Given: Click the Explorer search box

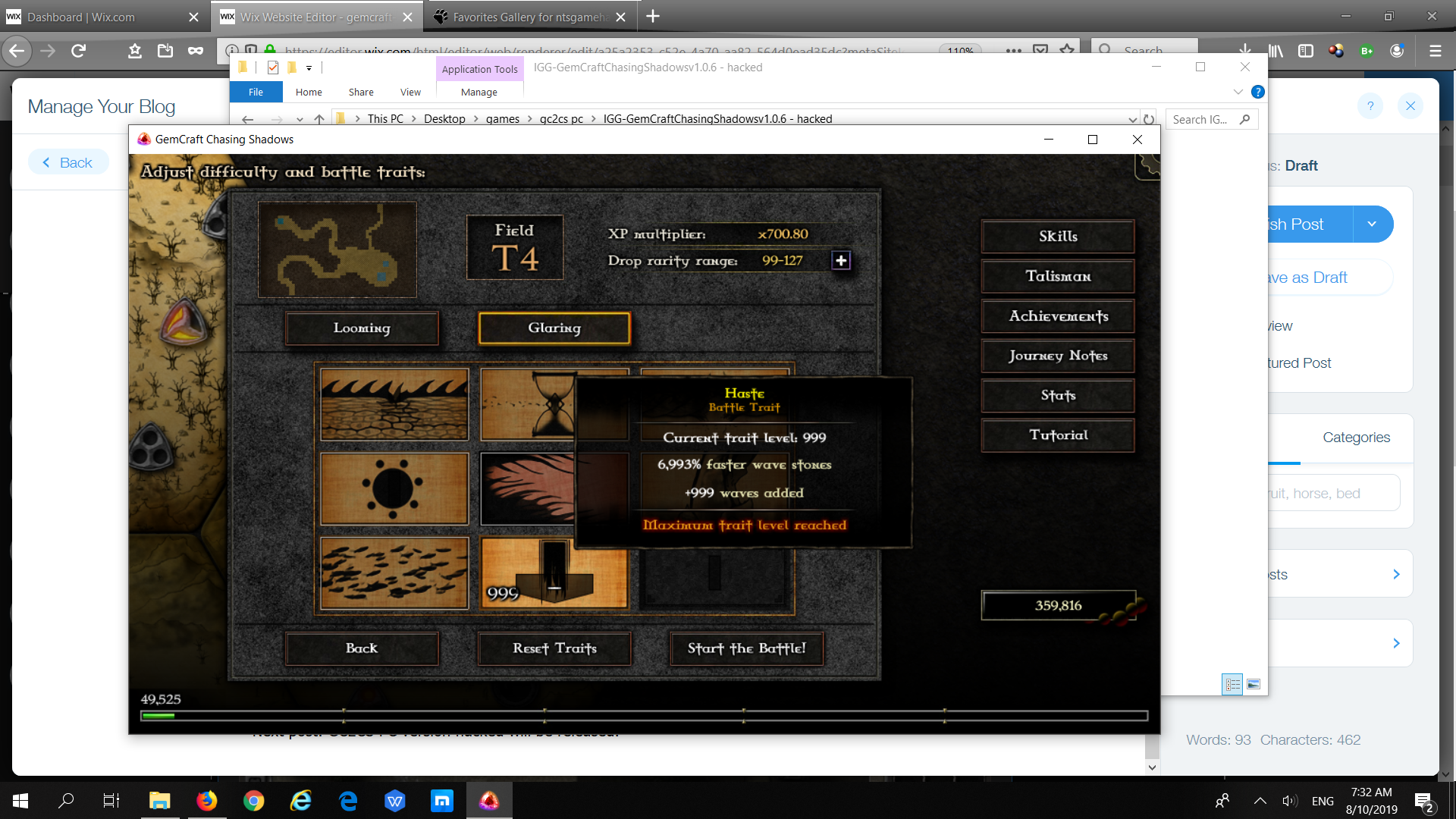Looking at the screenshot, I should point(1211,119).
